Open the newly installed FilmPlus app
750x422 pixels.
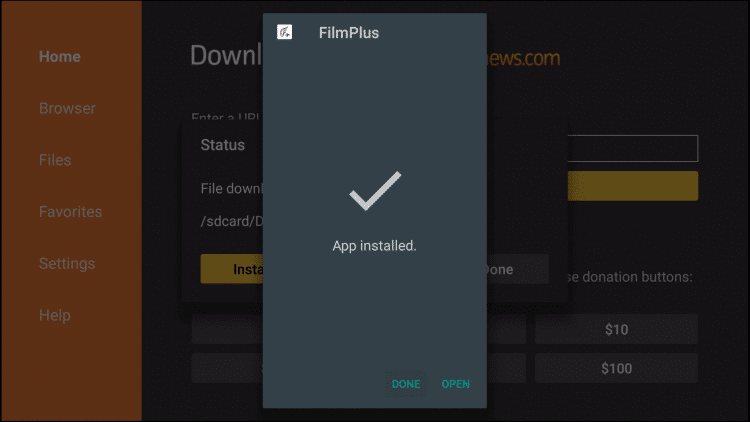tap(455, 384)
